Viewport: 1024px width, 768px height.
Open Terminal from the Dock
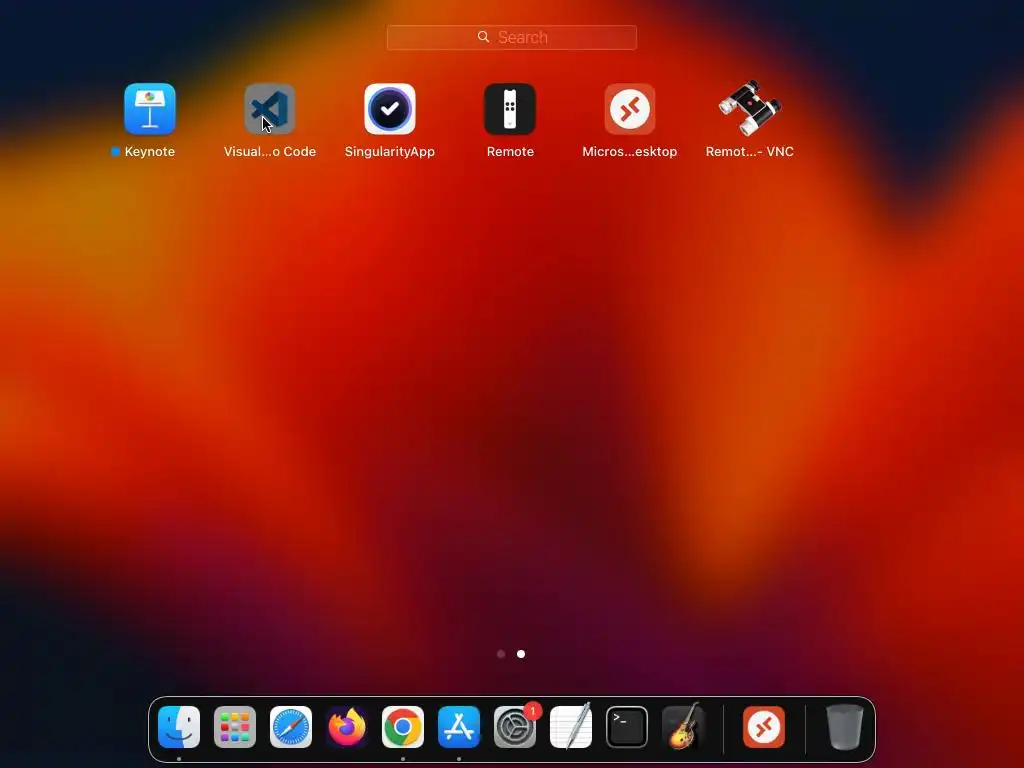(x=627, y=727)
